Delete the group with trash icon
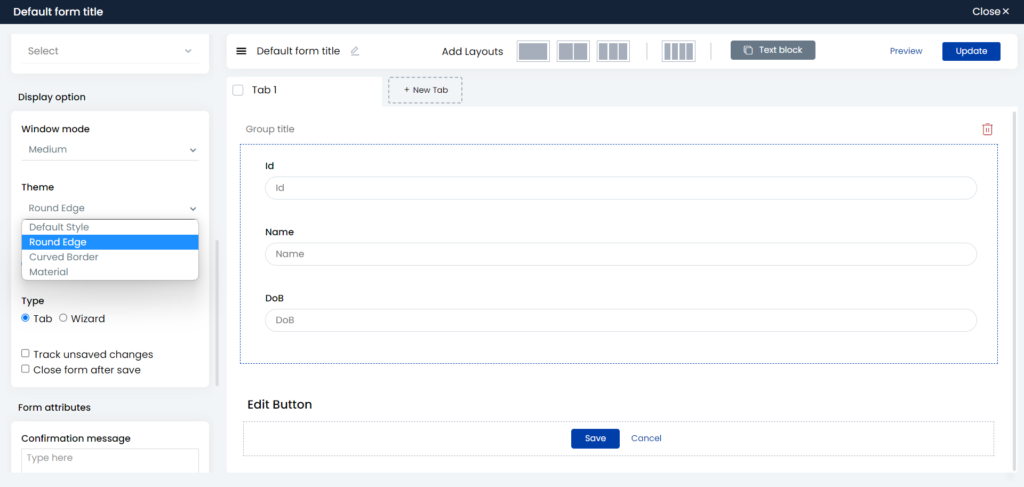 pyautogui.click(x=987, y=129)
